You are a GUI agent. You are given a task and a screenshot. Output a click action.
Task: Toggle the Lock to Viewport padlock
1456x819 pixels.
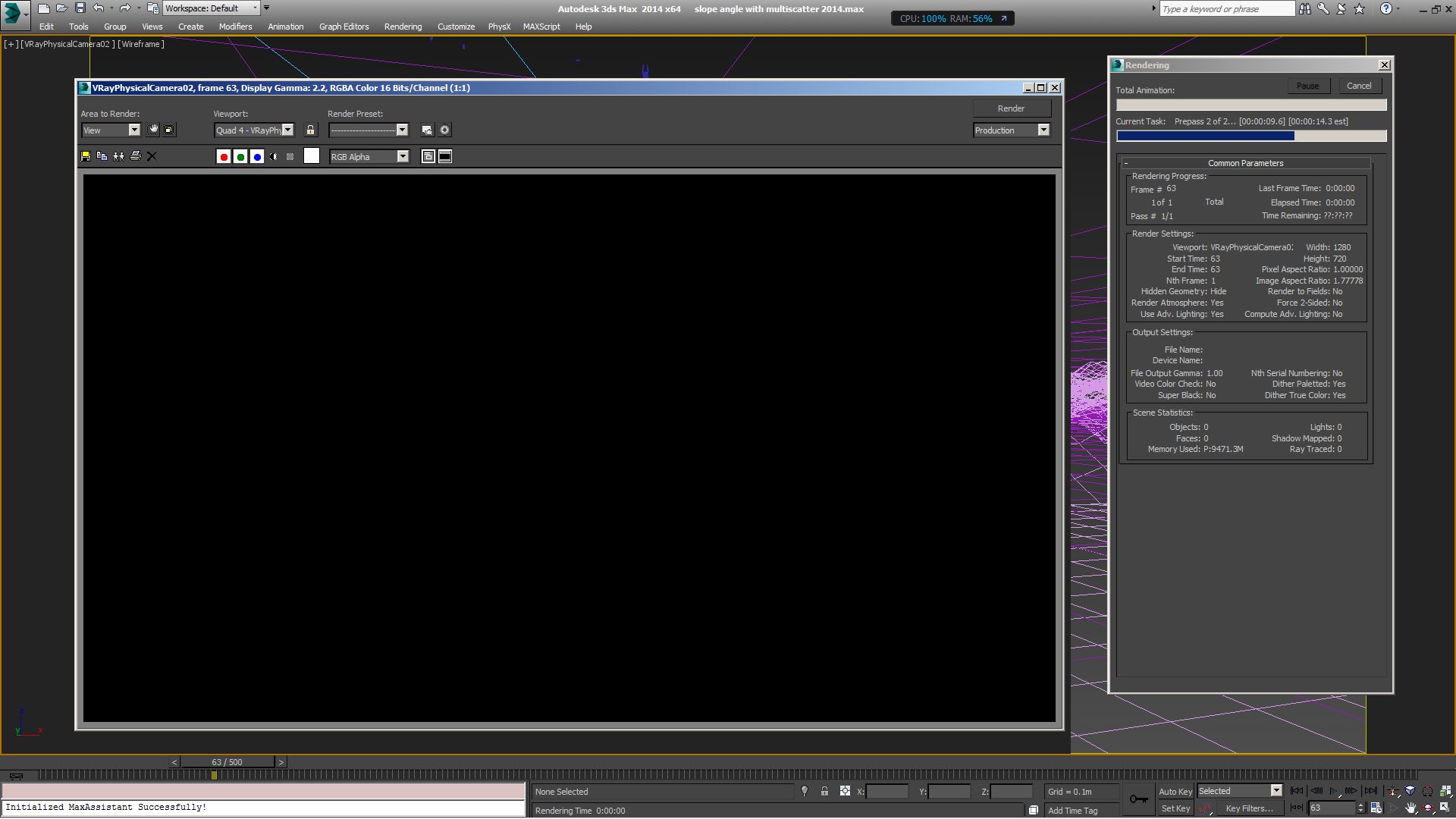[310, 130]
